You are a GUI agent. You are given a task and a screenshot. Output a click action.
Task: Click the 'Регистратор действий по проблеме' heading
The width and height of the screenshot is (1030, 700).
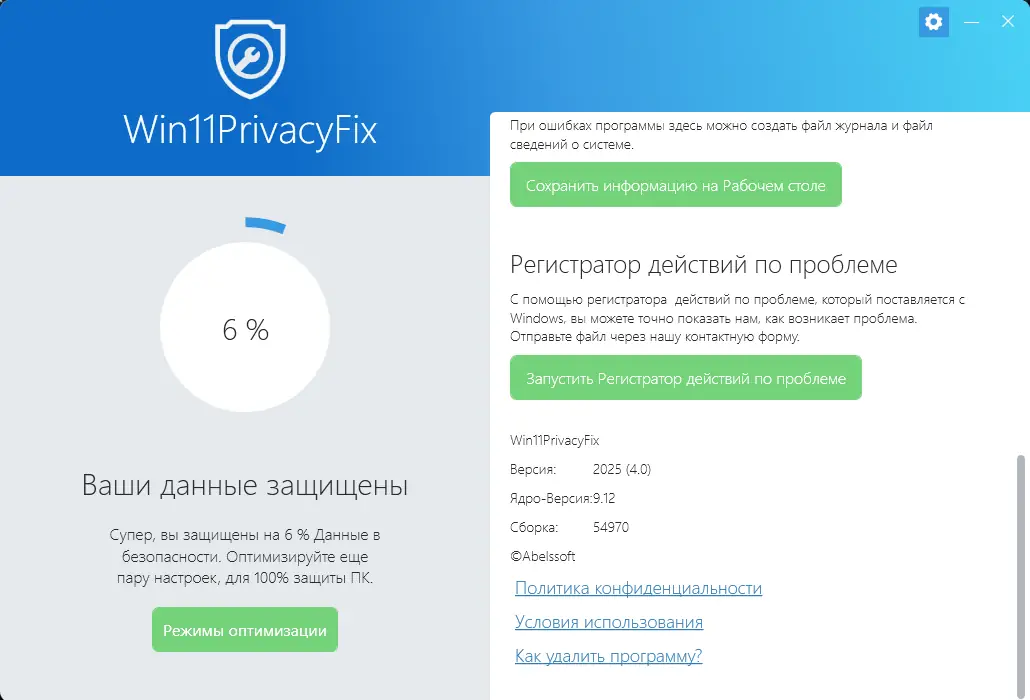click(704, 265)
